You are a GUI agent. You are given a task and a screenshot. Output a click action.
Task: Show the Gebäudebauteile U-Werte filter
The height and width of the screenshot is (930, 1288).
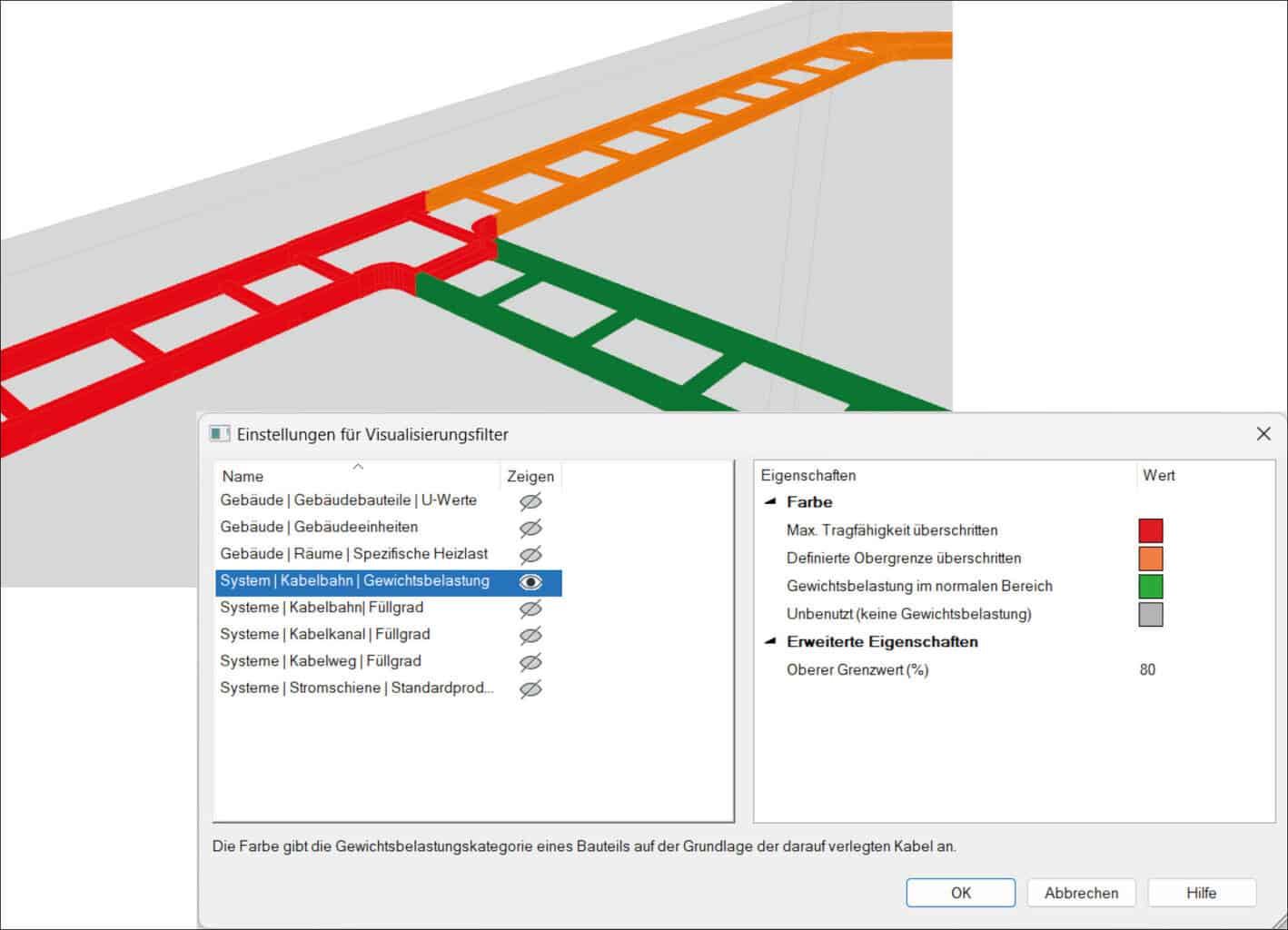pyautogui.click(x=530, y=501)
